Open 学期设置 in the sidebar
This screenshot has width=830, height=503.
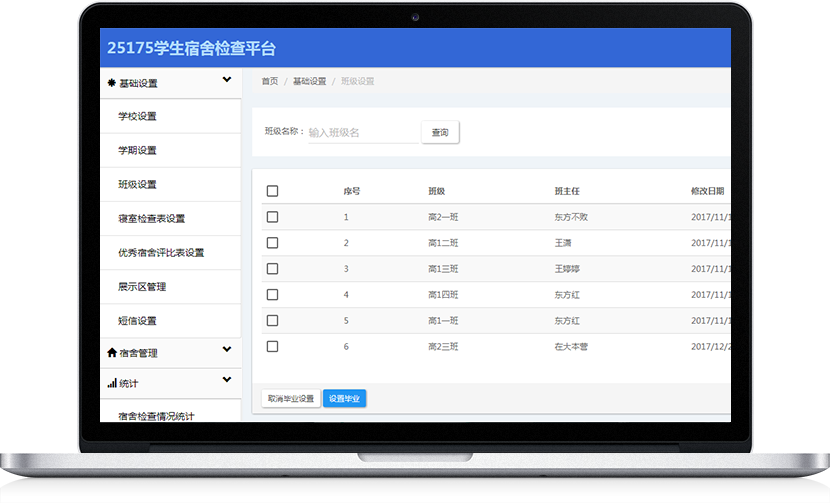(x=137, y=151)
